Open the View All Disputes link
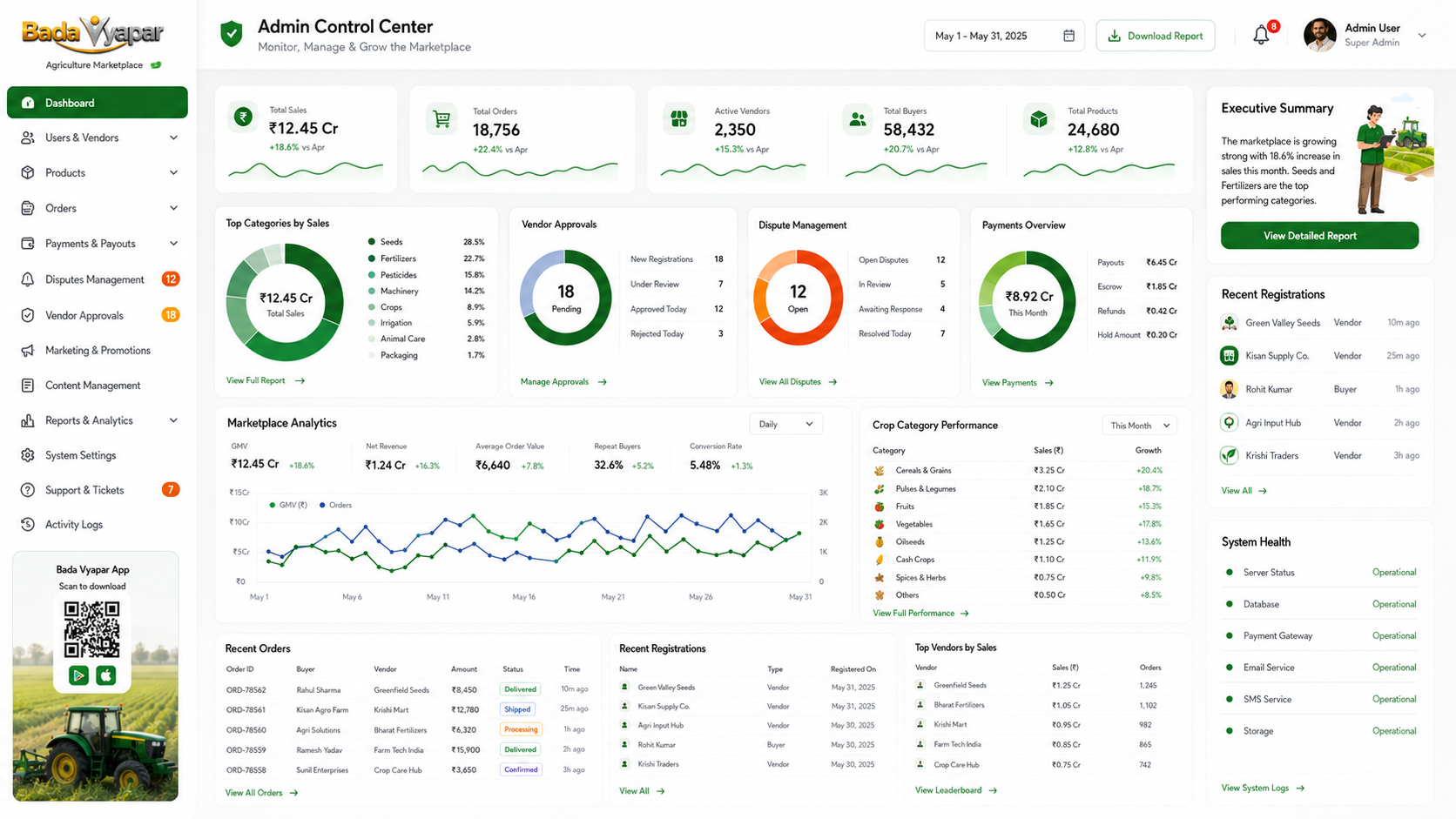The height and width of the screenshot is (819, 1456). pyautogui.click(x=798, y=382)
